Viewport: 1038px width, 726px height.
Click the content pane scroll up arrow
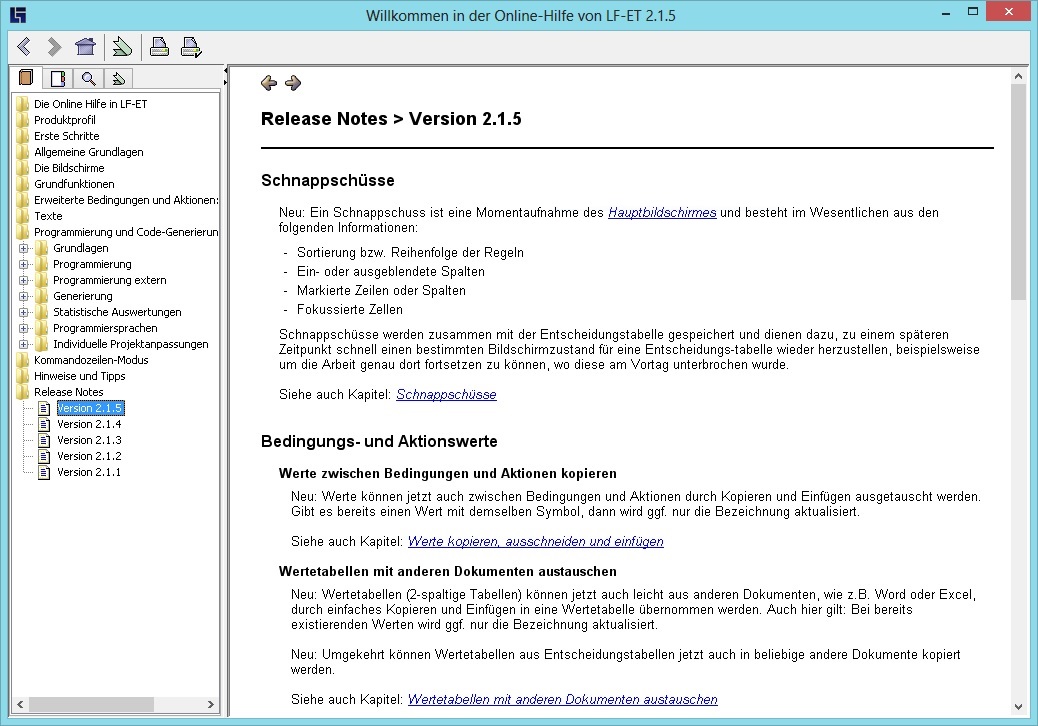[x=1018, y=76]
